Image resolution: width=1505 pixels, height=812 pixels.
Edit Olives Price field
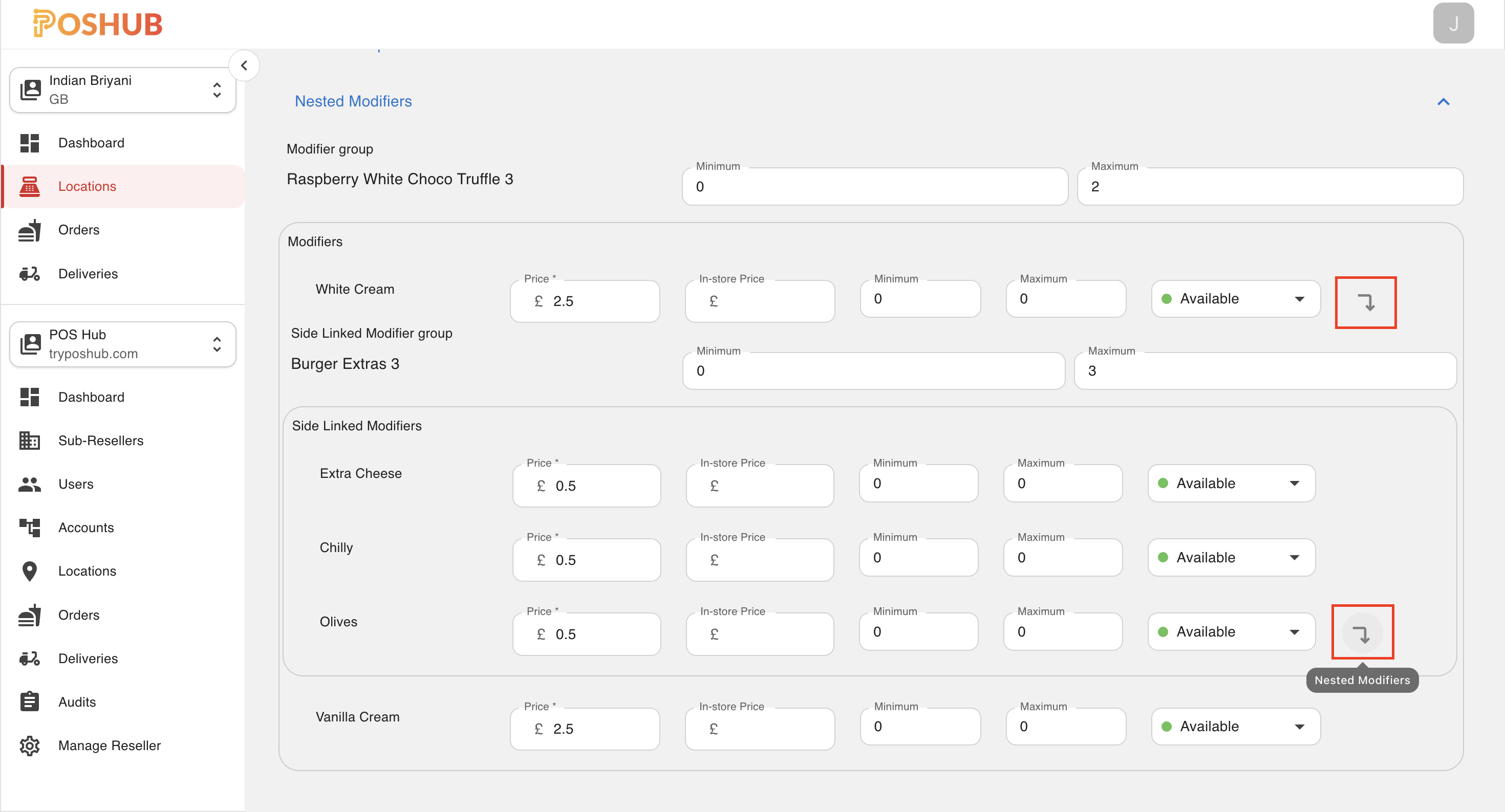[x=587, y=634]
